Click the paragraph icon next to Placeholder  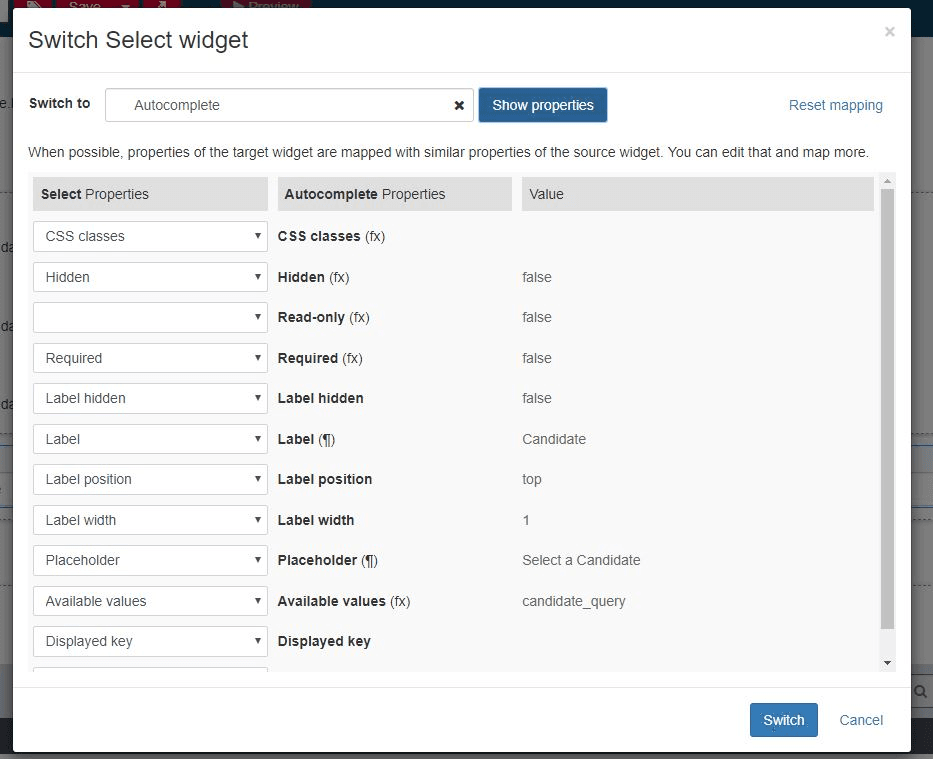tap(371, 560)
